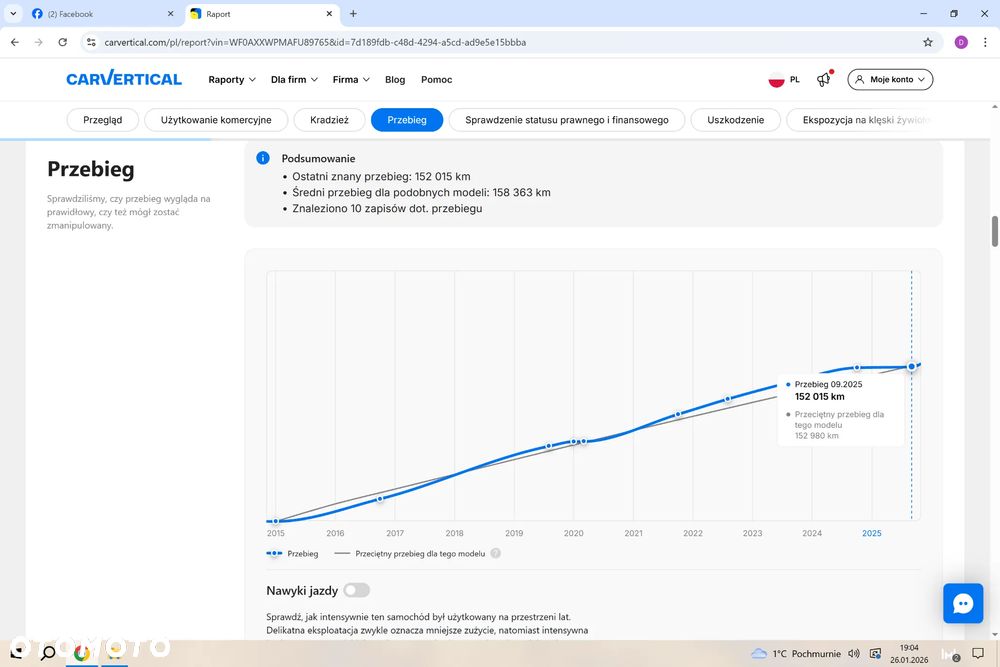Click the browser back arrow
This screenshot has height=667, width=1000.
[15, 42]
